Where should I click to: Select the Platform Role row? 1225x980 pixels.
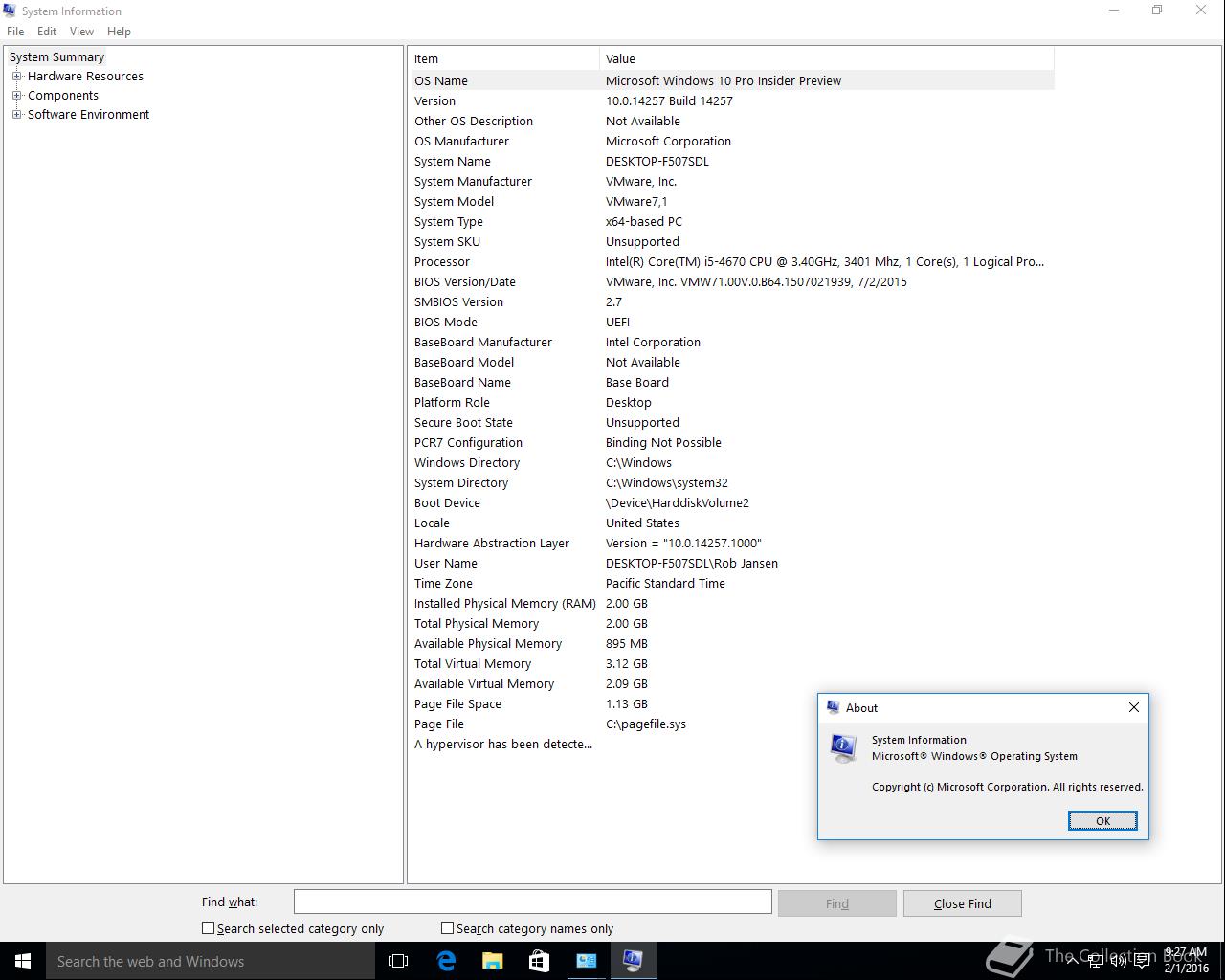(733, 402)
